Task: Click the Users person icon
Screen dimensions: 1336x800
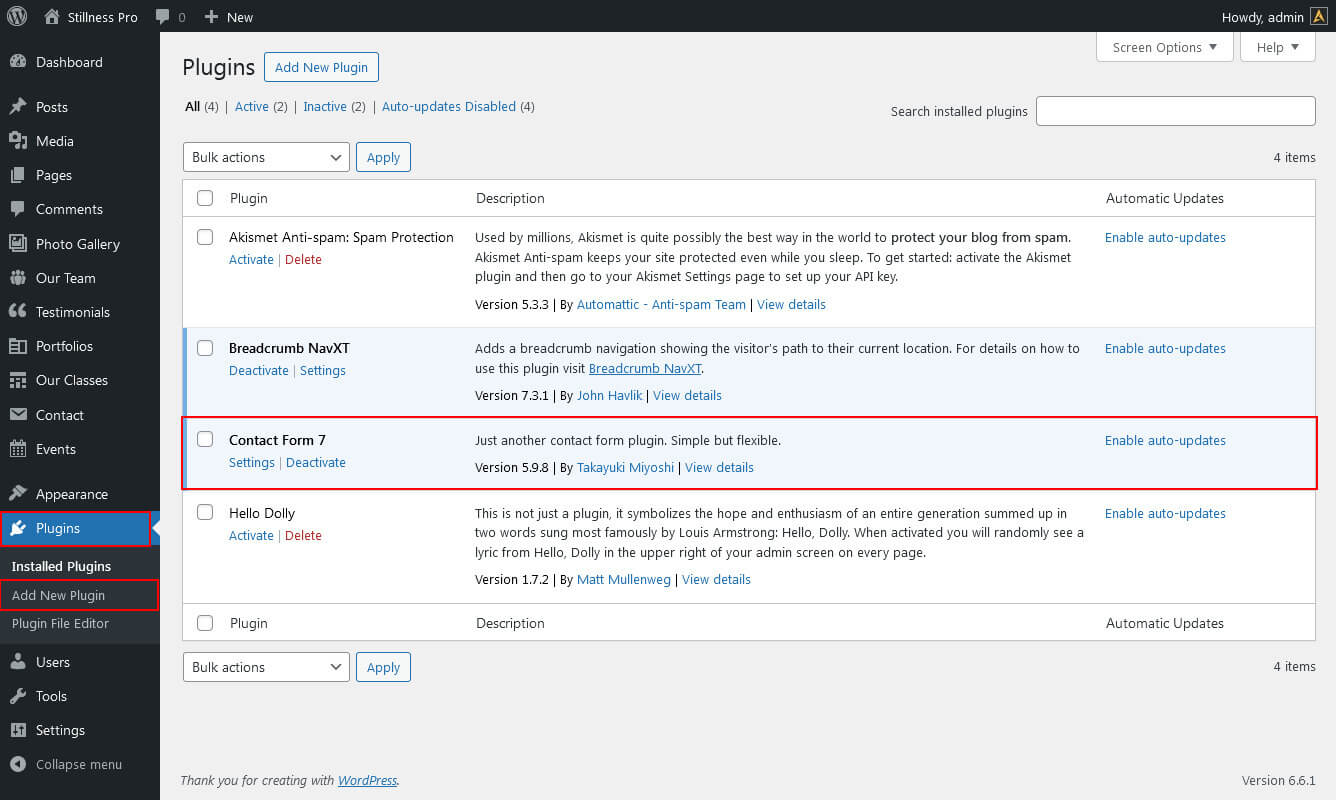Action: 18,662
